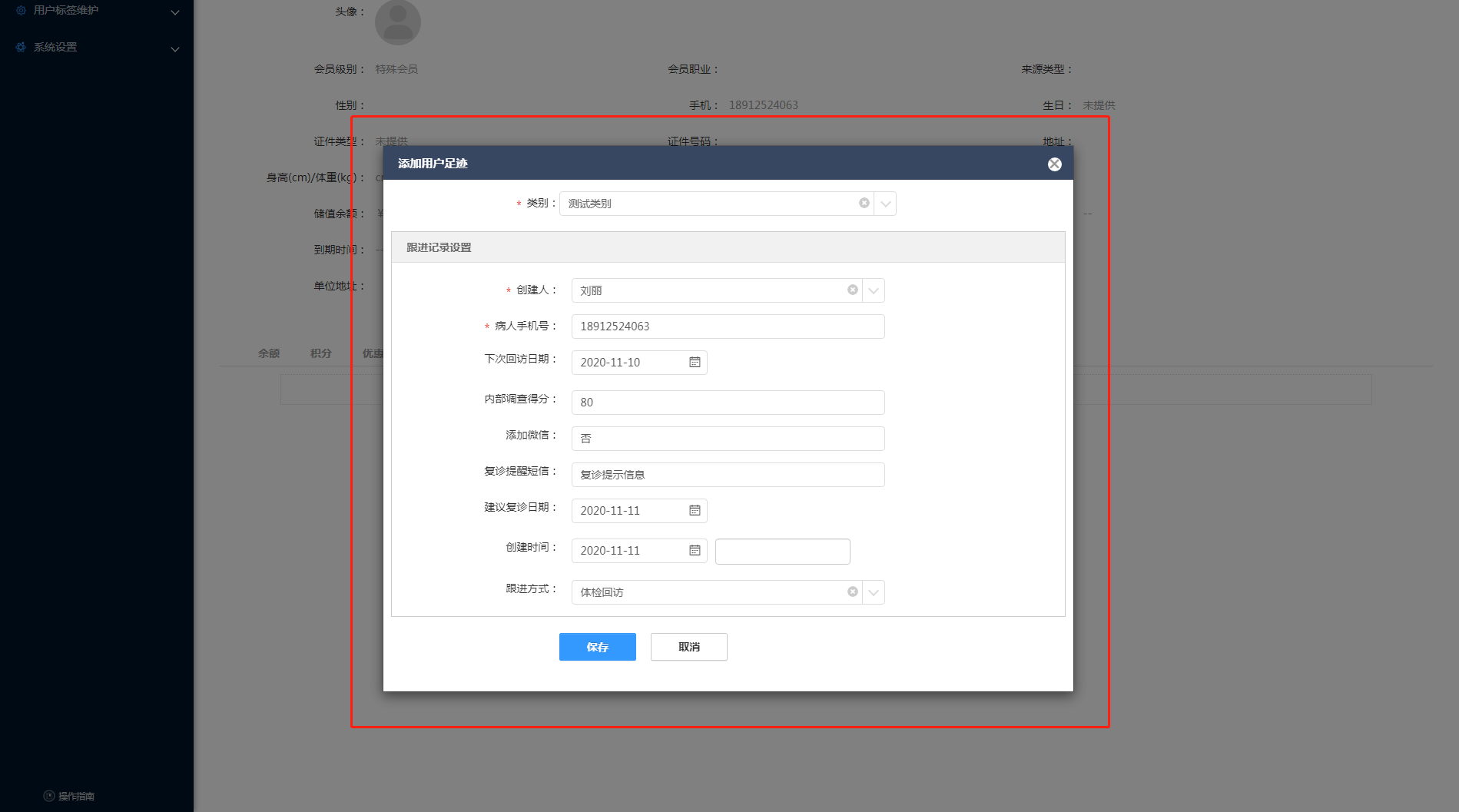Open the 类别 dropdown arrow

[x=885, y=204]
